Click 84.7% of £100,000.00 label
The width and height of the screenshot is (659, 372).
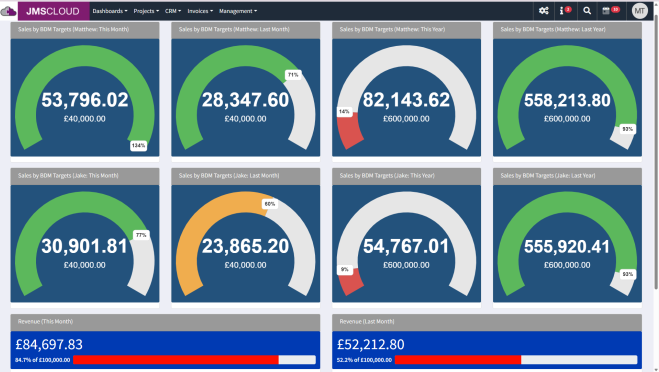pos(42,360)
